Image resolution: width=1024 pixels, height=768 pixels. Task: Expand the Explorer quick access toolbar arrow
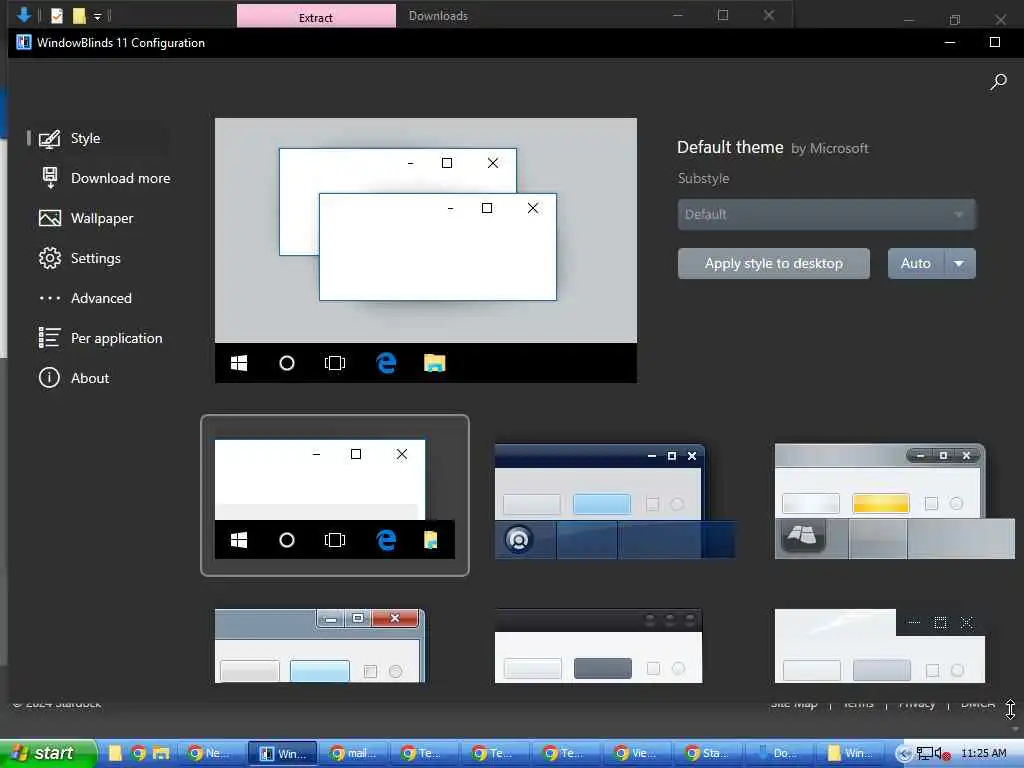[x=97, y=16]
